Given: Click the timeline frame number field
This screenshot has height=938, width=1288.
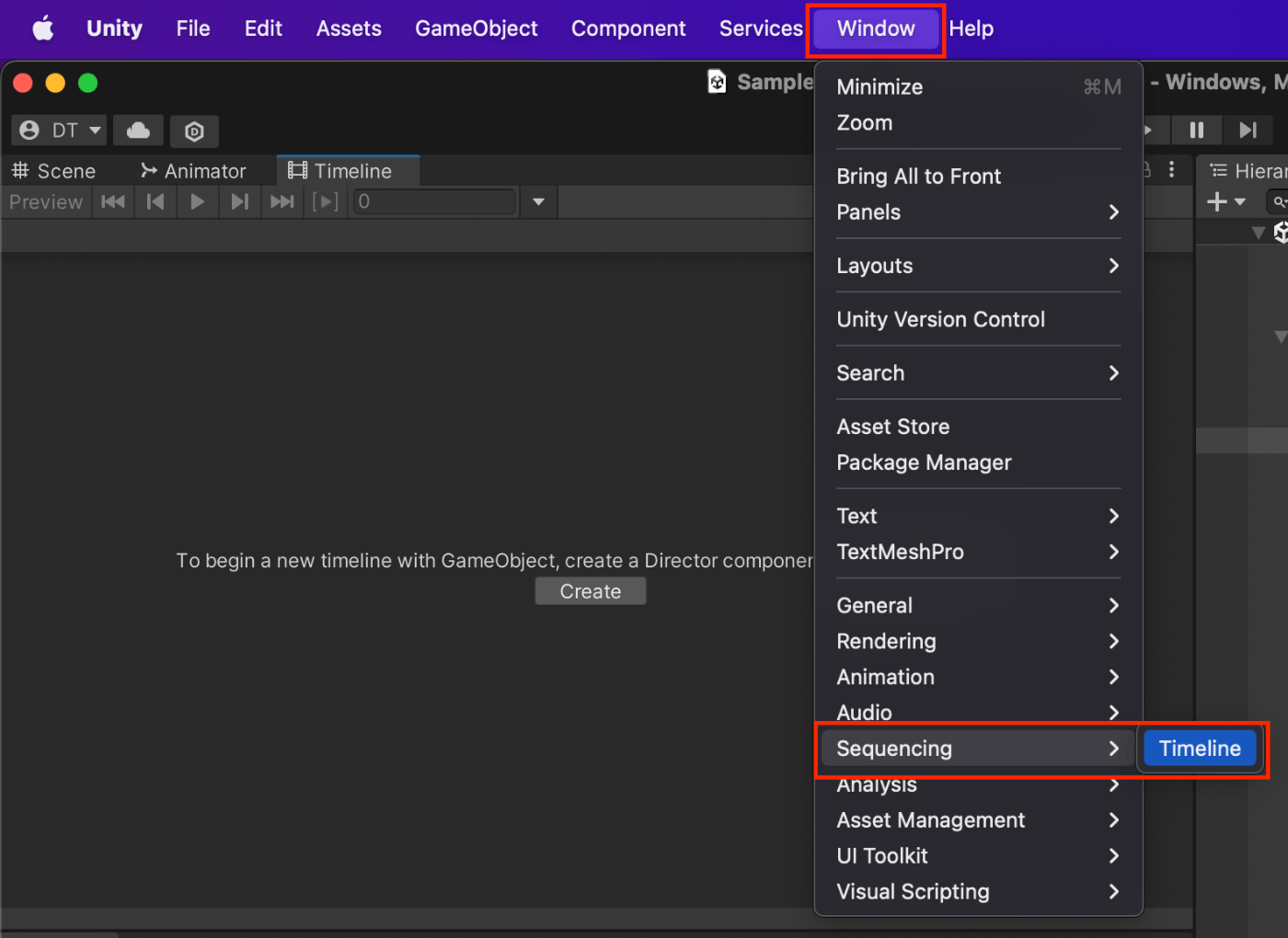Looking at the screenshot, I should (434, 201).
